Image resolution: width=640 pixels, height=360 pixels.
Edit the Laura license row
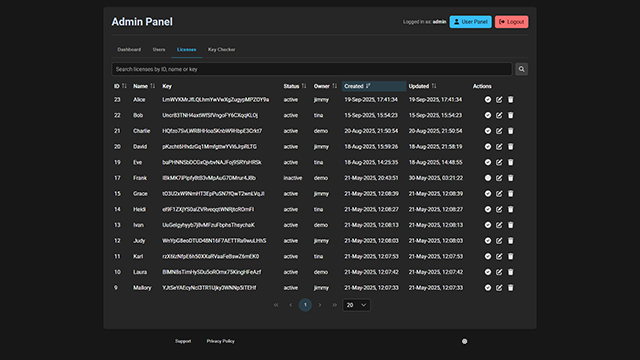click(499, 272)
